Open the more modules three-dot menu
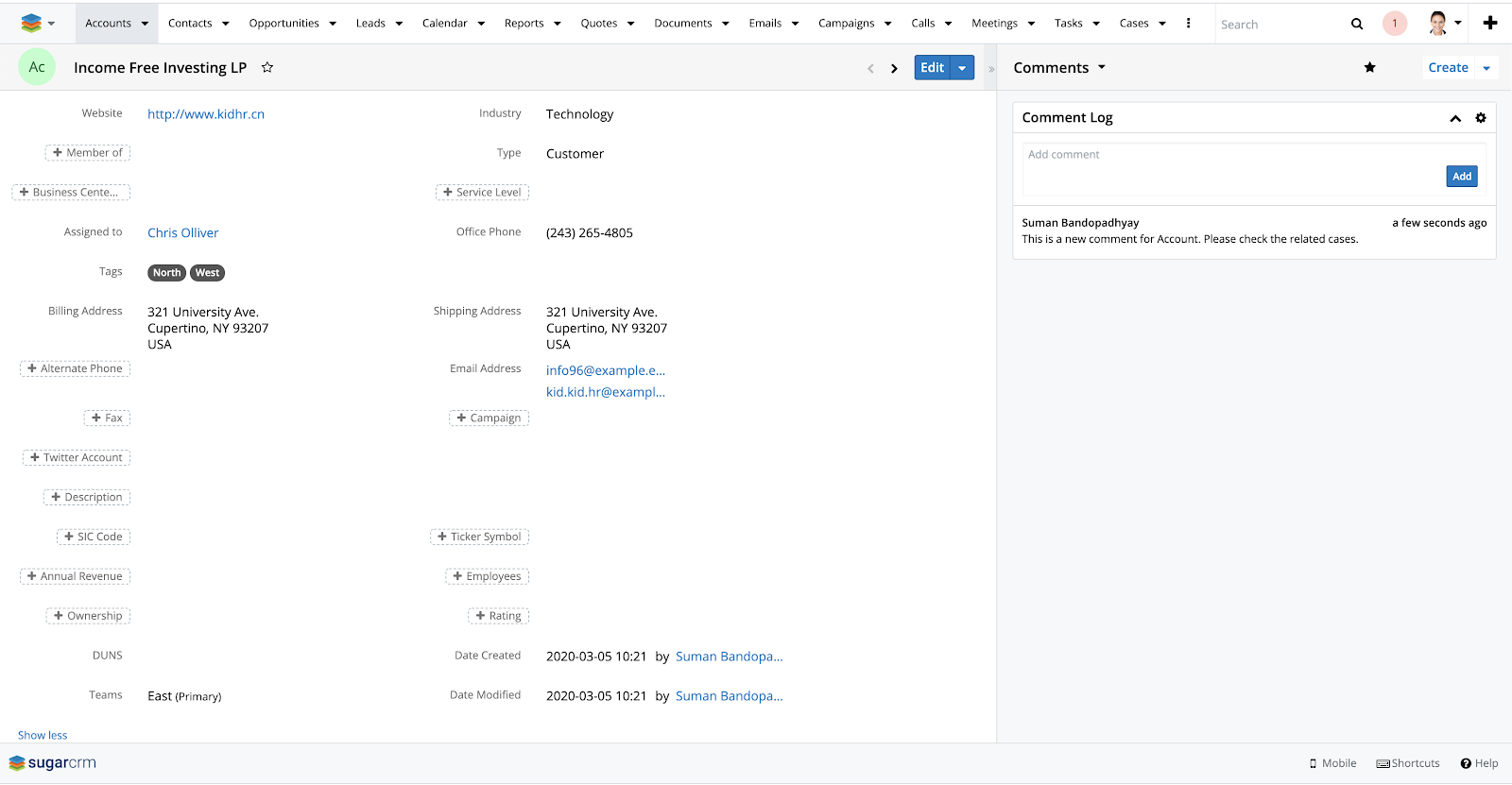The image size is (1512, 785). [x=1189, y=23]
